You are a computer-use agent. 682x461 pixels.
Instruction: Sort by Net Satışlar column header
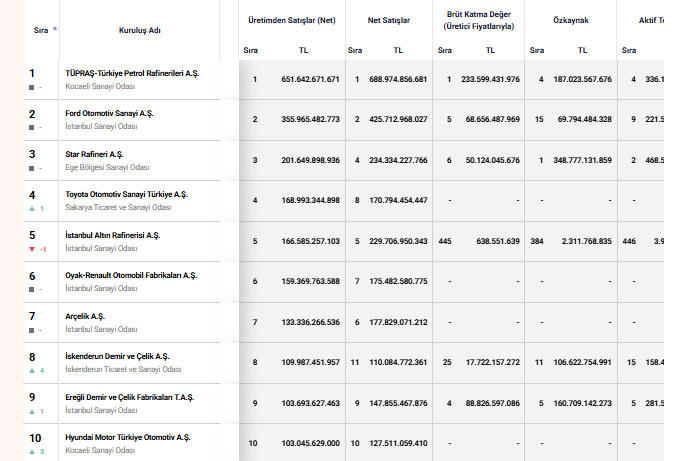(389, 20)
